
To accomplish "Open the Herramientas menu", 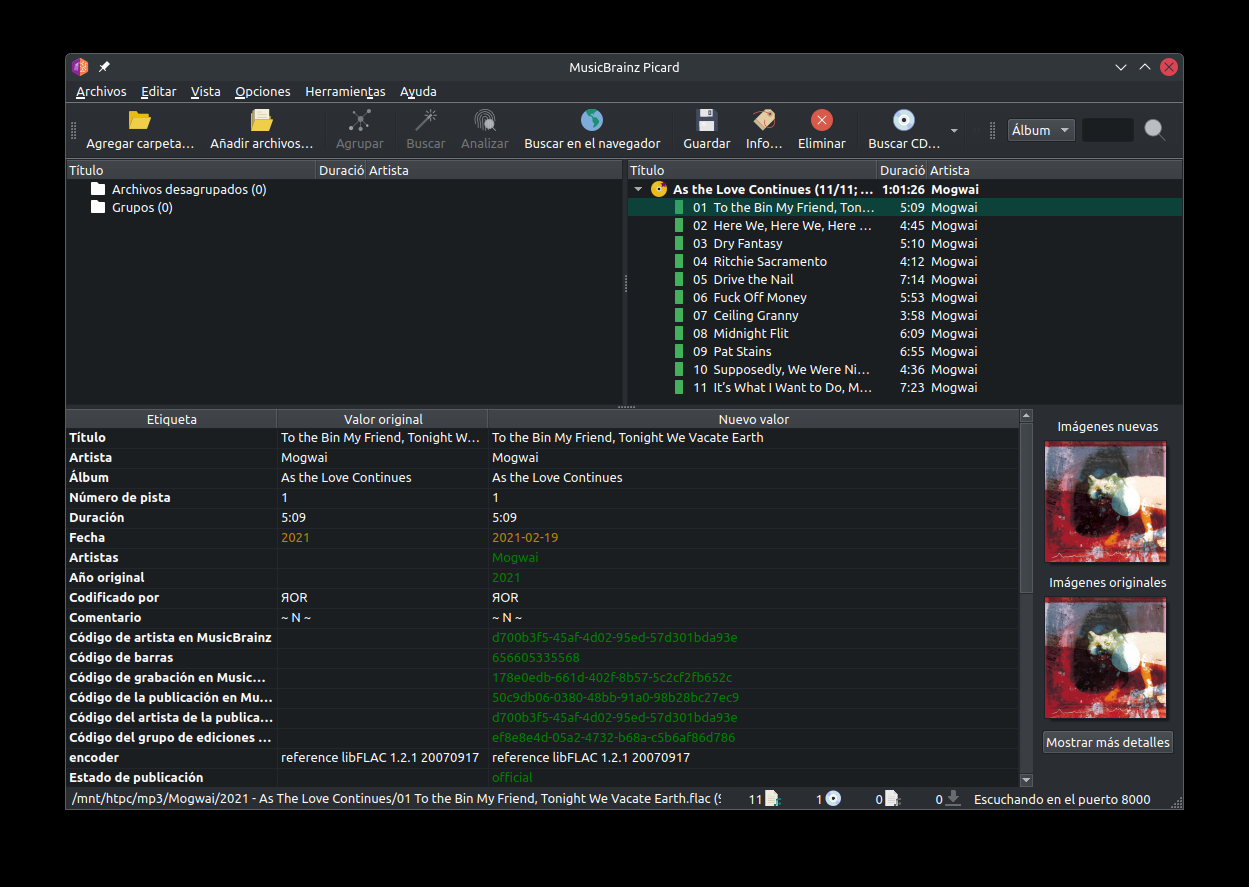I will click(x=345, y=91).
